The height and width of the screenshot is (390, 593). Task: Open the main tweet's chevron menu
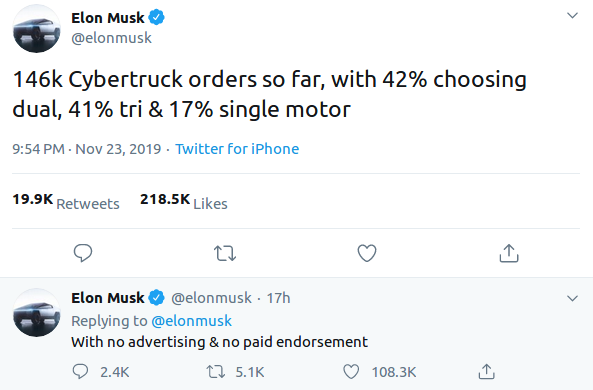[x=573, y=16]
